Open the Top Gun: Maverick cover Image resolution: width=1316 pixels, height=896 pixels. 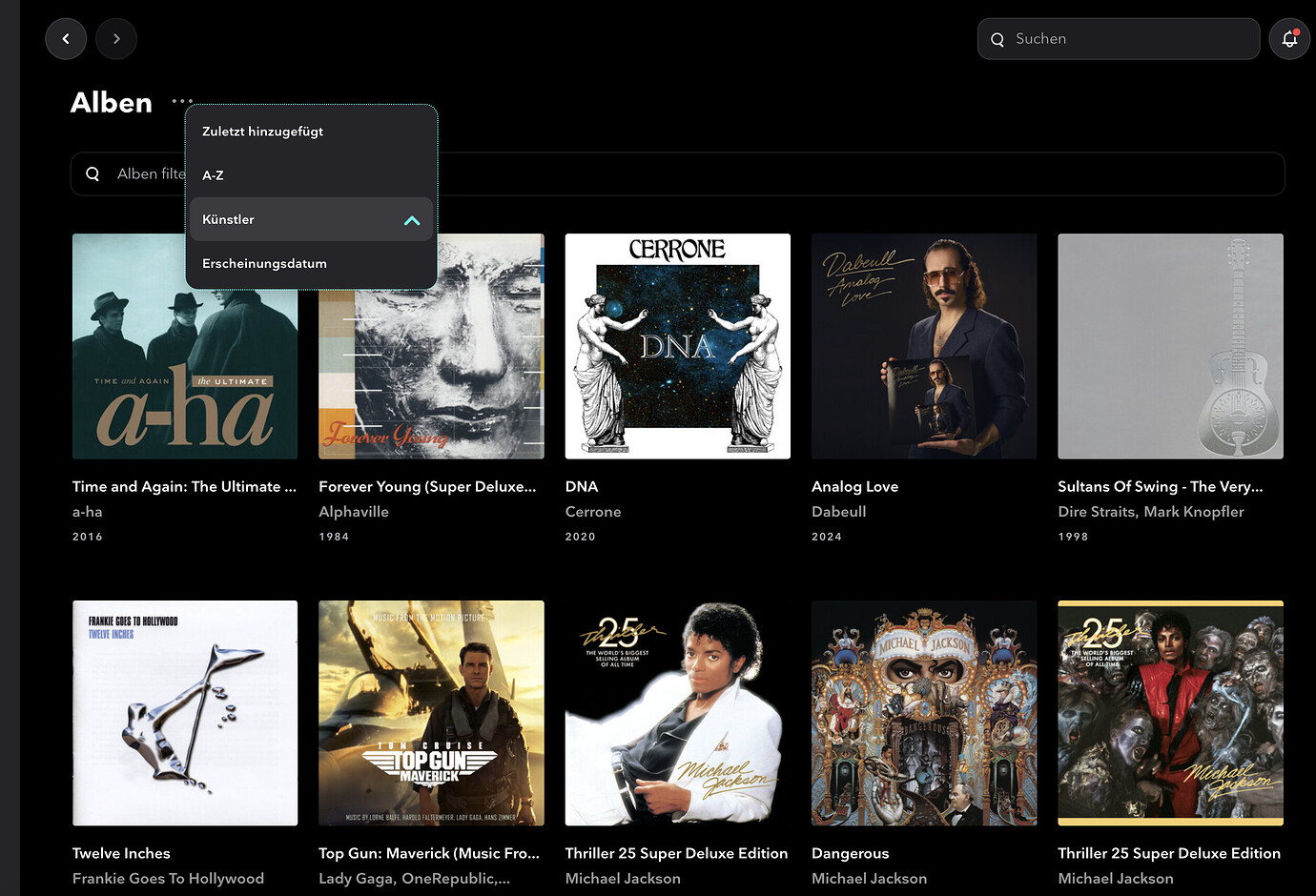pyautogui.click(x=431, y=713)
